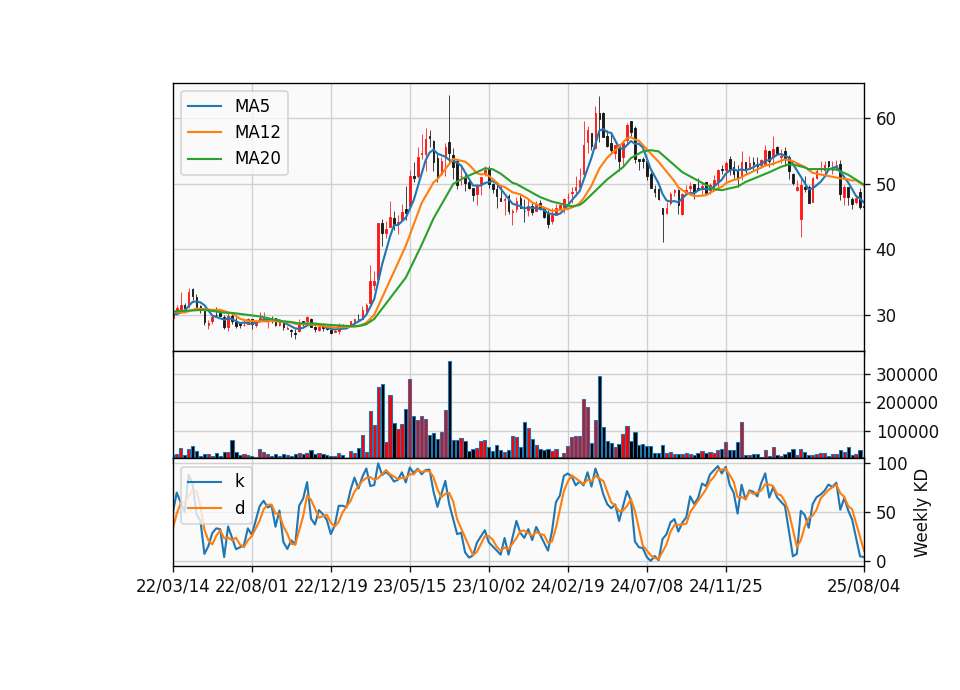The height and width of the screenshot is (690, 960).
Task: Click the volume axis value 100000
Action: pos(907,432)
